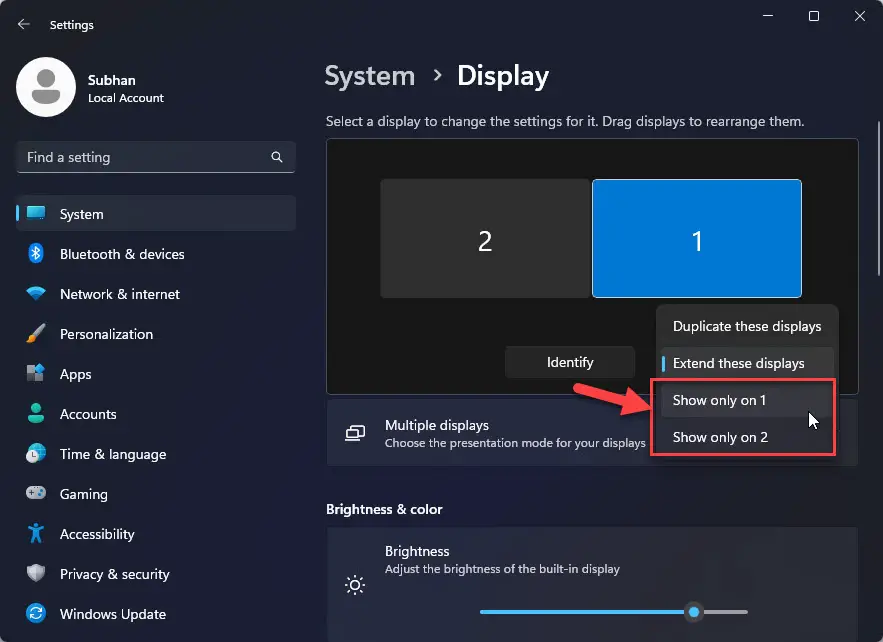Expand the Multiple displays section

pyautogui.click(x=592, y=433)
